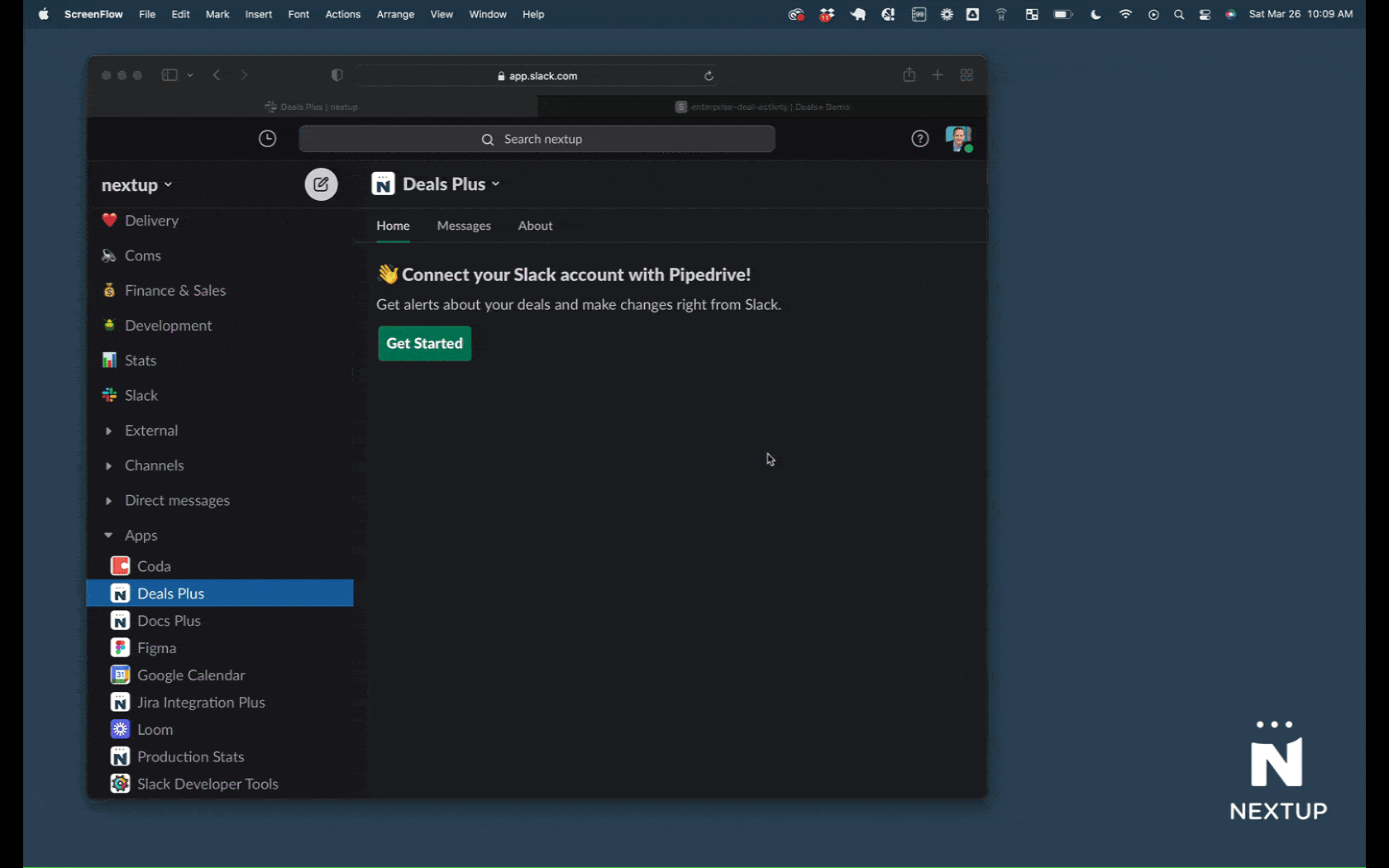Switch to the Home tab
Viewport: 1389px width, 868px height.
[x=393, y=226]
